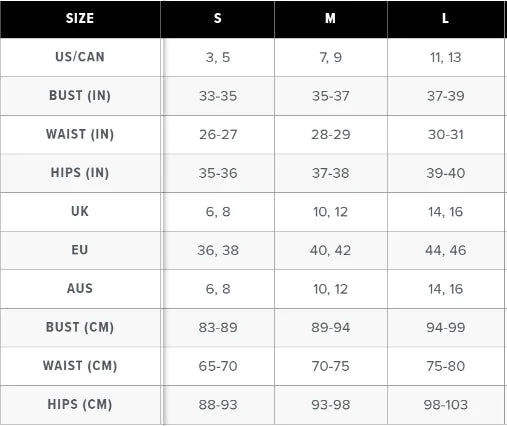Click the BUST (IN) row label
Screen dimensions: 507x426
[80, 96]
